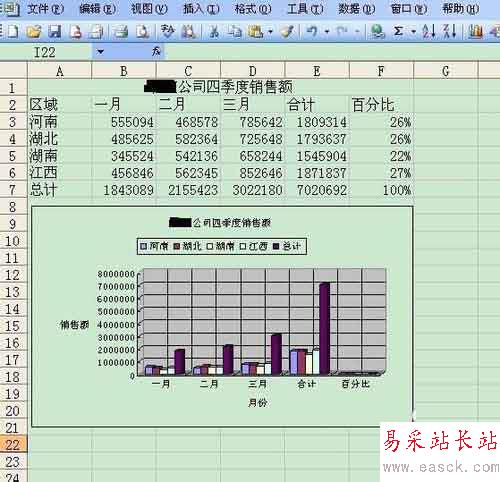500x482 pixels.
Task: Expand the Paste options dropdown arrow
Action: [x=270, y=32]
